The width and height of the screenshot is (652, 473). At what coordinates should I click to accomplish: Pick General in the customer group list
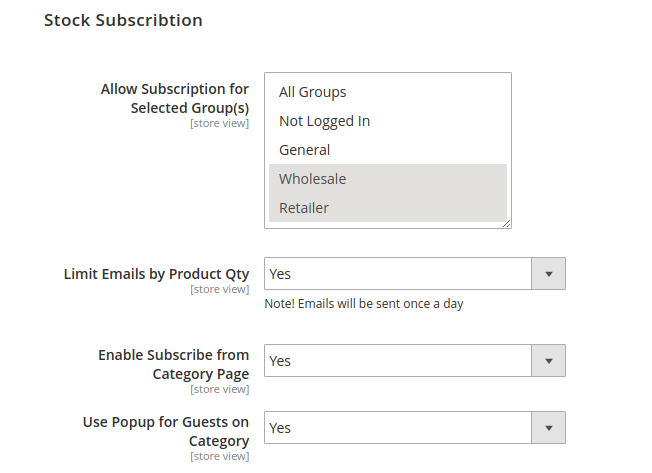coord(304,150)
